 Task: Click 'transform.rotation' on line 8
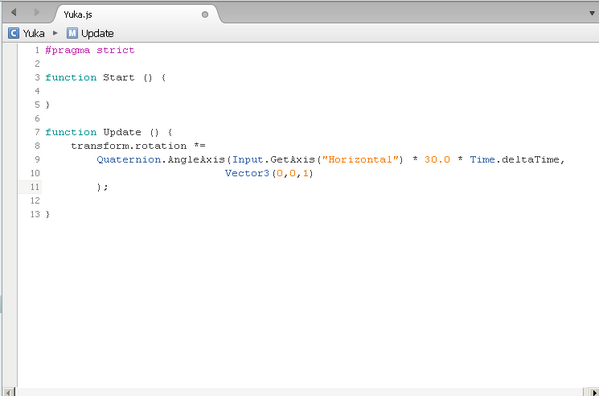coord(129,146)
